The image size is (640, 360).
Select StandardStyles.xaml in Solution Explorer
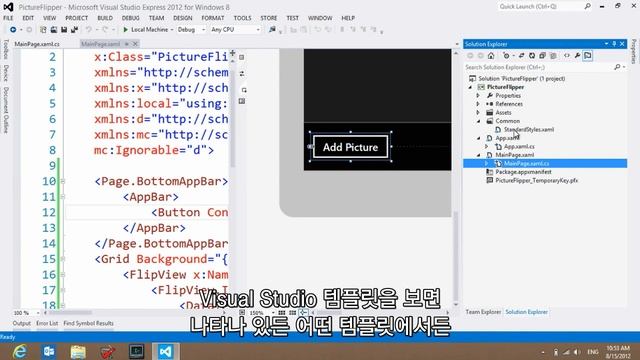[x=529, y=130]
